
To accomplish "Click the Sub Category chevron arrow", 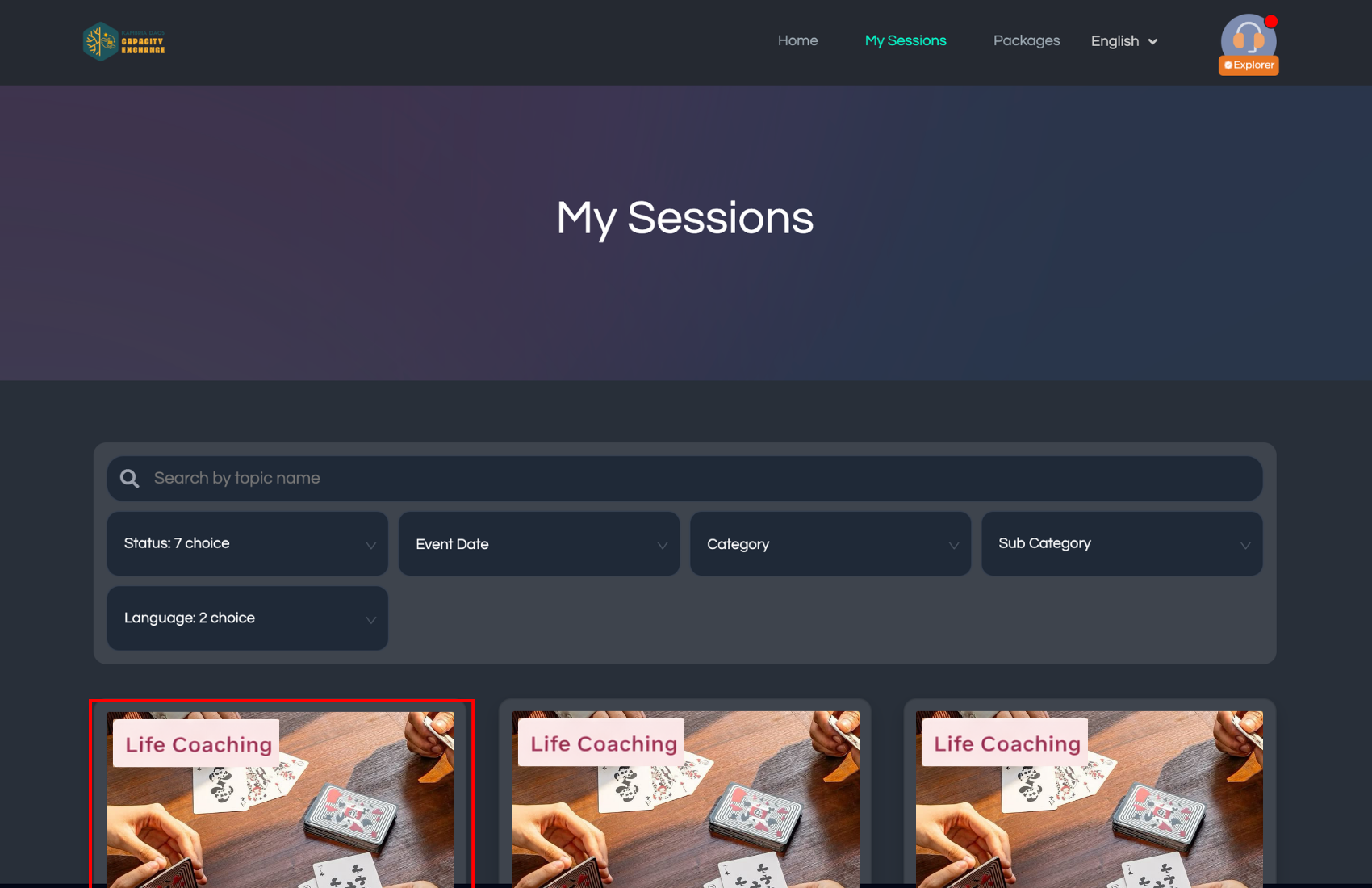I will (1245, 546).
